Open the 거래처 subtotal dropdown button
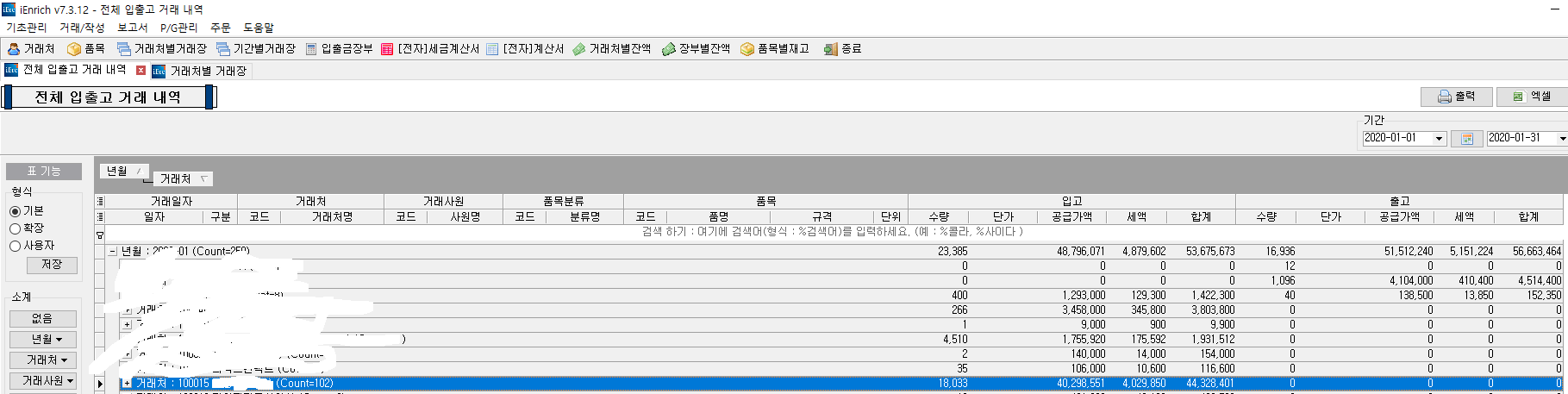Image resolution: width=1568 pixels, height=394 pixels. point(42,360)
